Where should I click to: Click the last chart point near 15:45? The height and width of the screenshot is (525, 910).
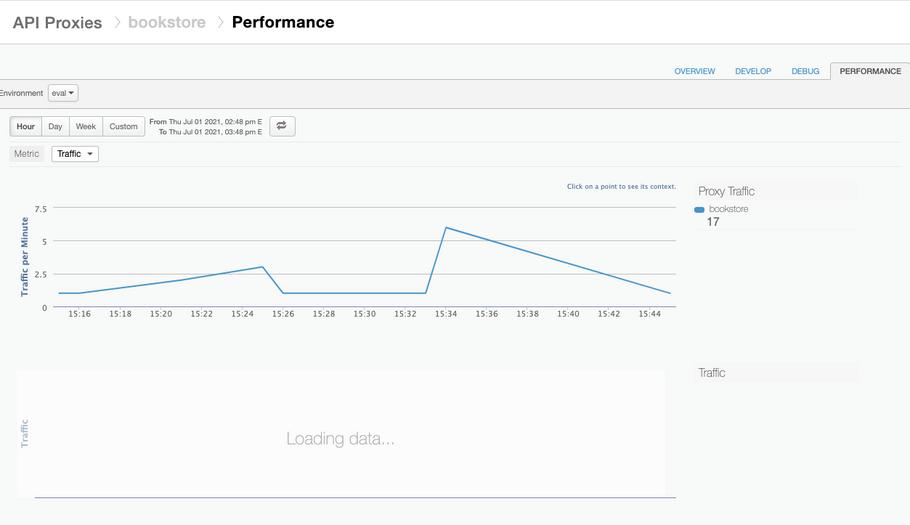(669, 293)
